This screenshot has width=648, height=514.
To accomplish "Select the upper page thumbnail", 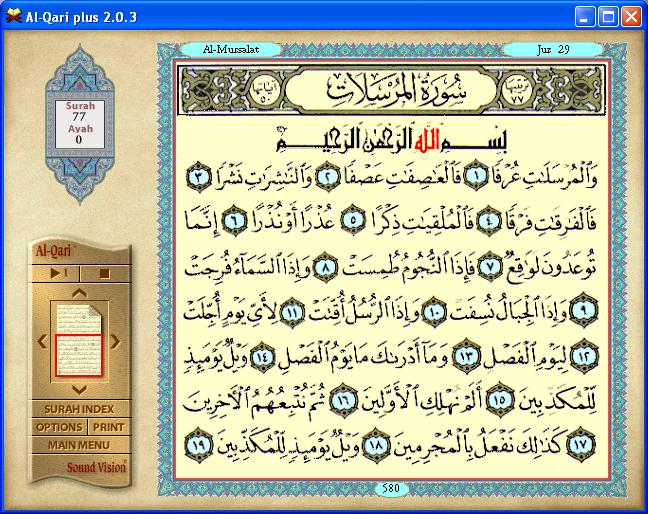I will point(79,317).
